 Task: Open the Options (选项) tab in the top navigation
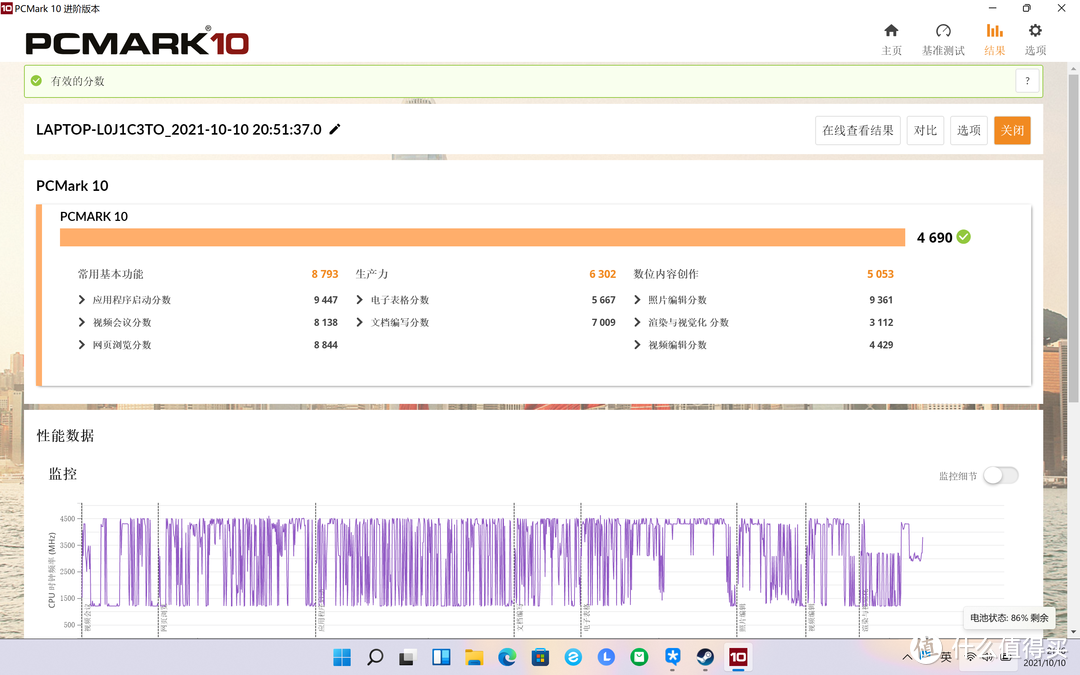pyautogui.click(x=1035, y=39)
